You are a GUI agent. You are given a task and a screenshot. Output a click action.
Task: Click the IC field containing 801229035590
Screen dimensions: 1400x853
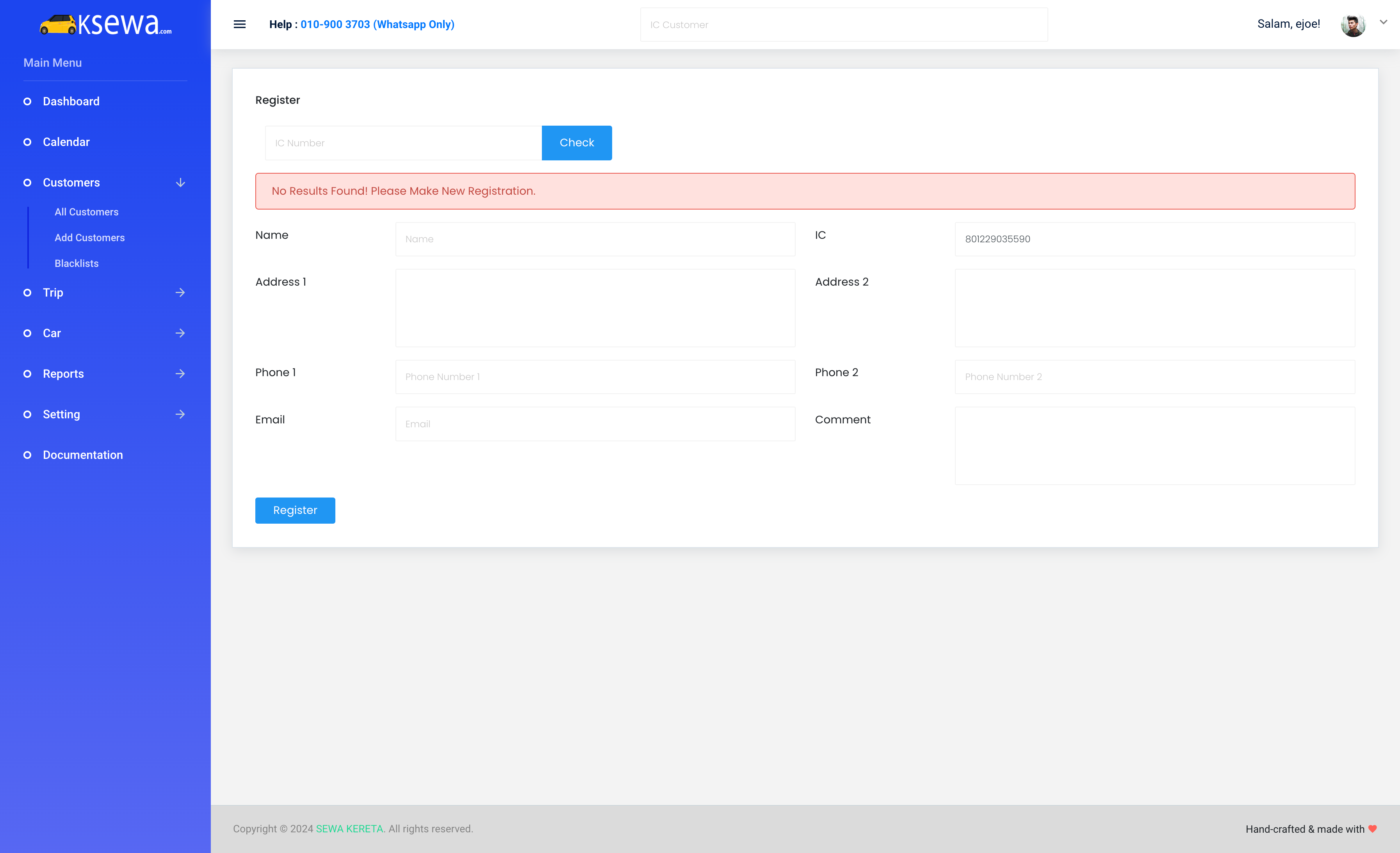pyautogui.click(x=1154, y=239)
